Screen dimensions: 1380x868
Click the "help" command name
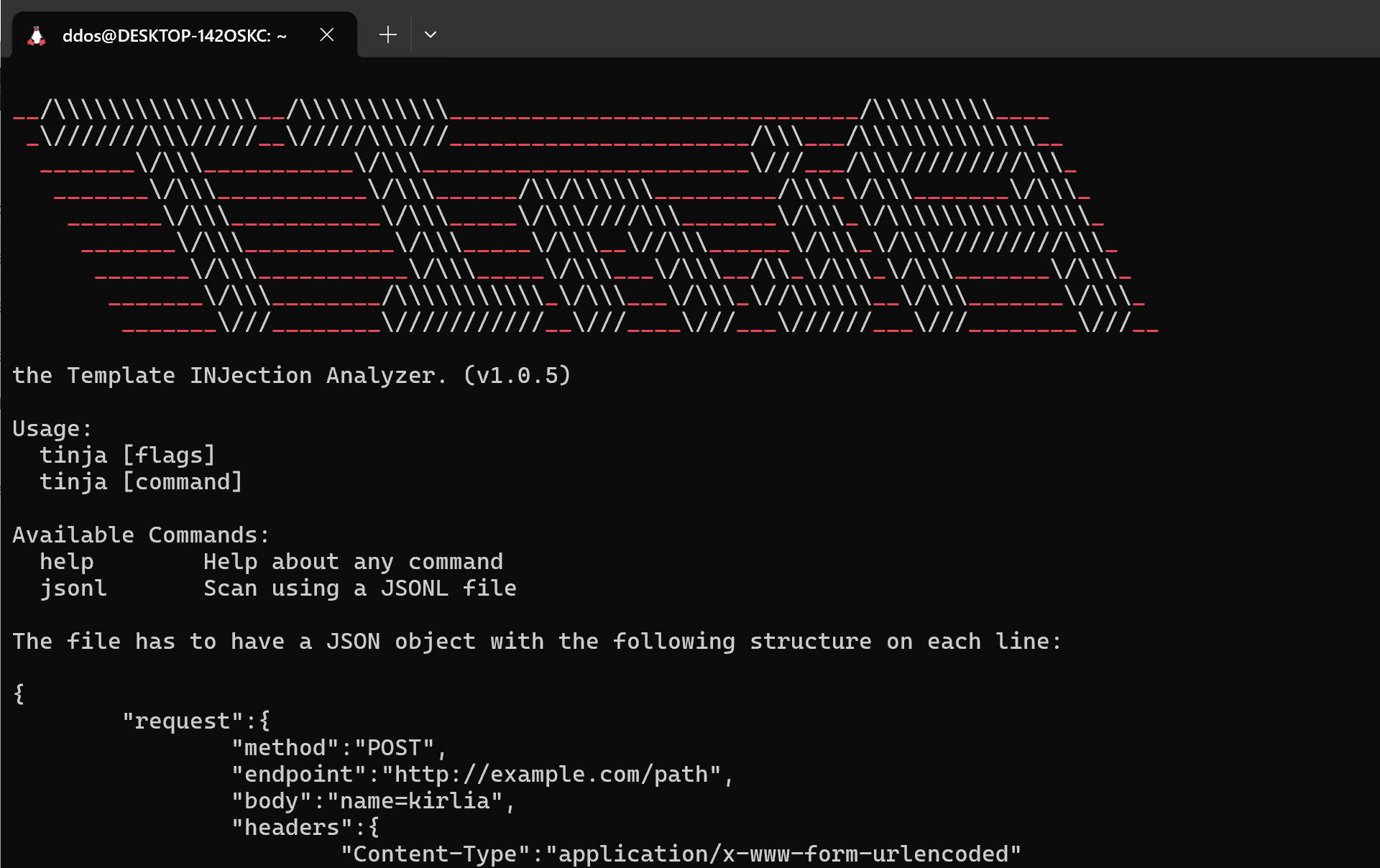[x=67, y=561]
